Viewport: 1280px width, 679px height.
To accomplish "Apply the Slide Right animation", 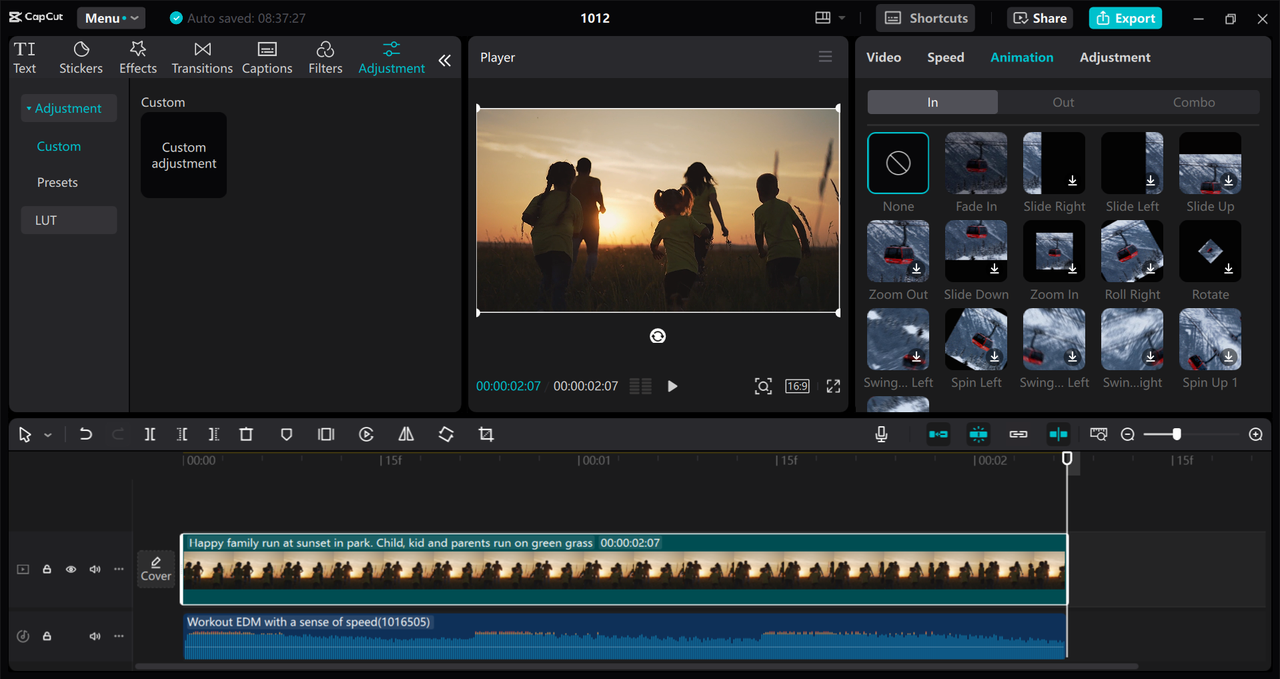I will pyautogui.click(x=1054, y=163).
